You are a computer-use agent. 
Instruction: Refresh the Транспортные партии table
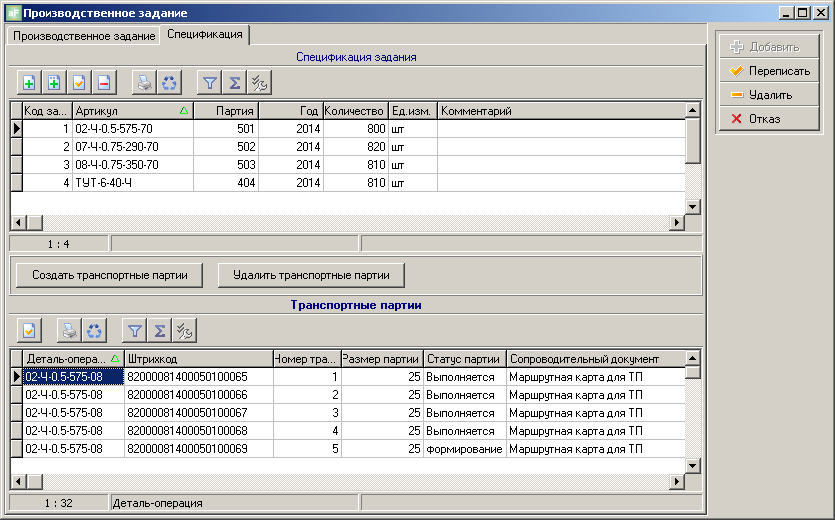(94, 330)
